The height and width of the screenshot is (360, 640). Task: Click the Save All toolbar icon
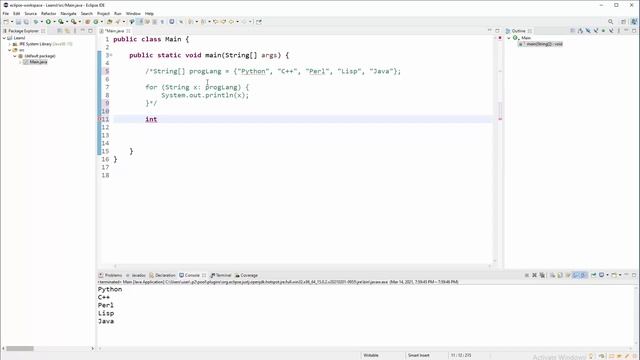click(26, 22)
